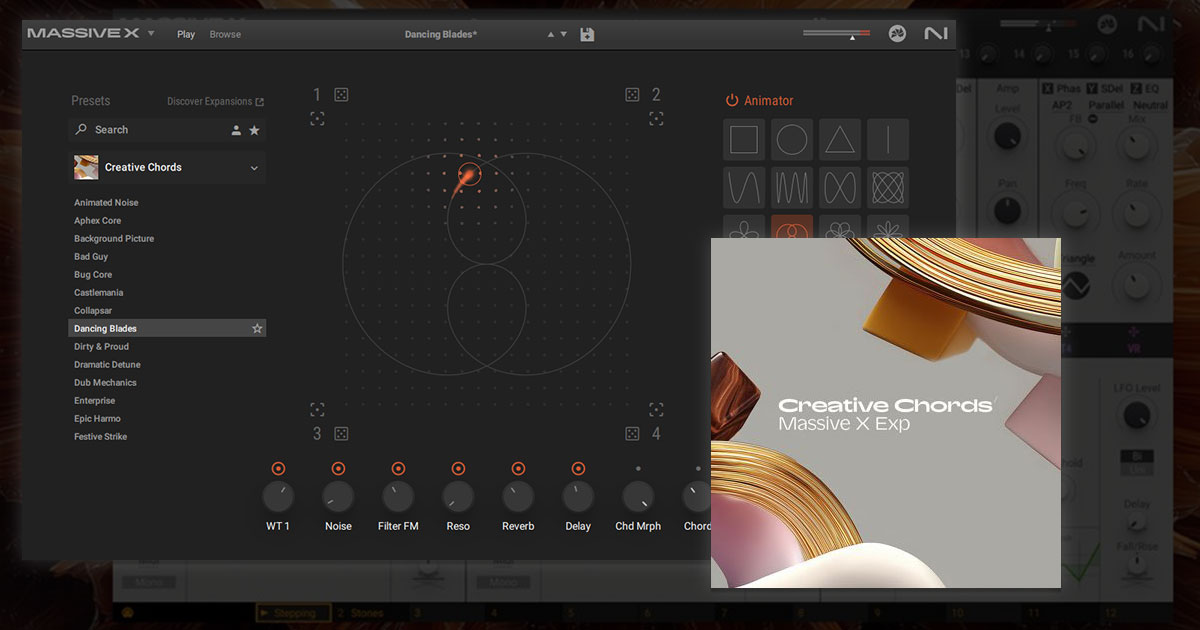
Task: Select the triangle Animator shape
Action: coord(841,139)
